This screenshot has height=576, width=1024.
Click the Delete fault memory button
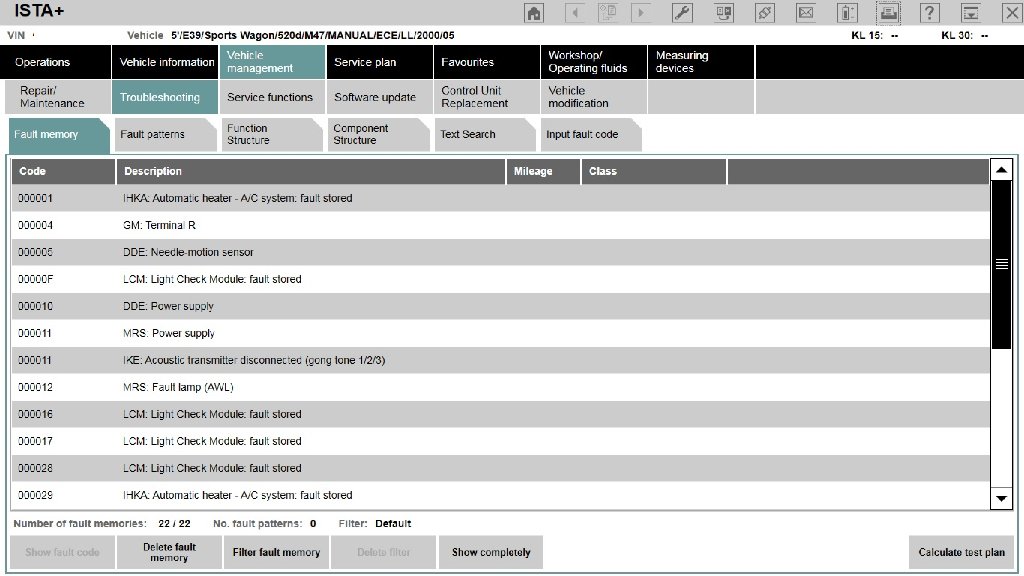(170, 552)
